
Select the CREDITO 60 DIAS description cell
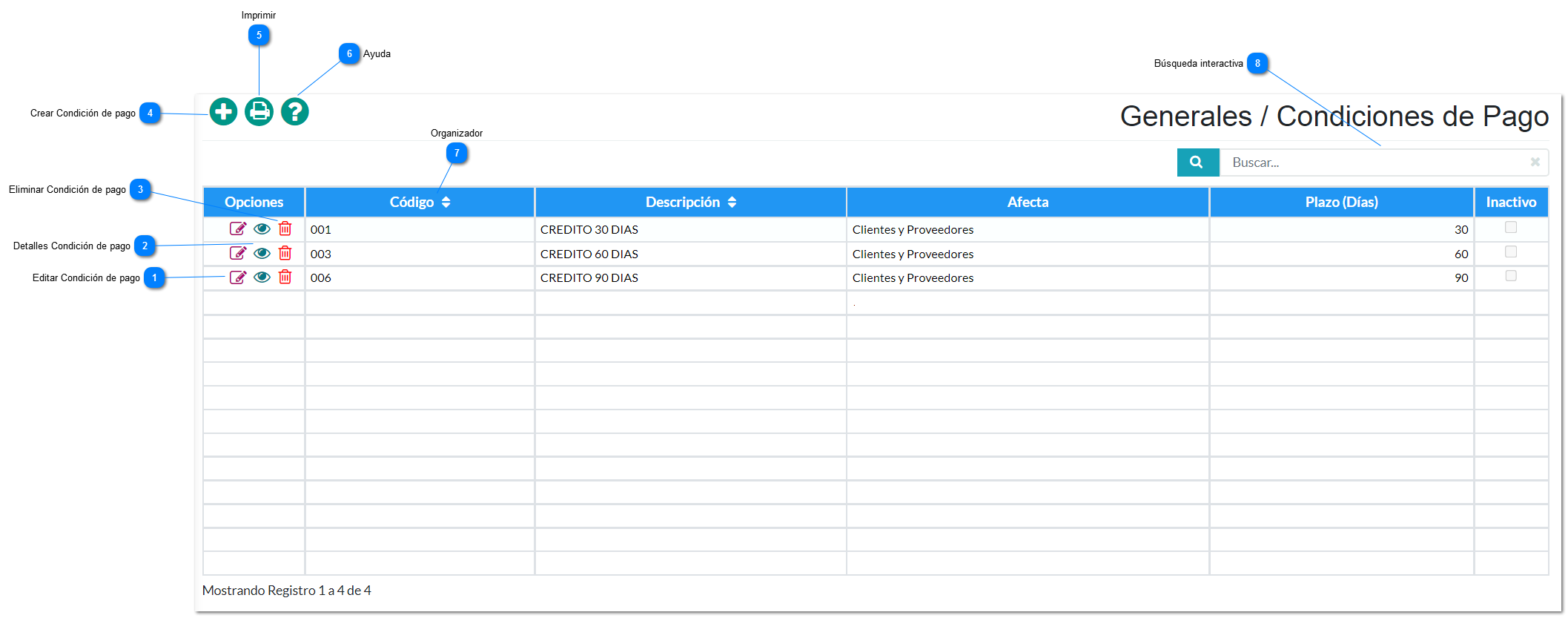coord(690,254)
